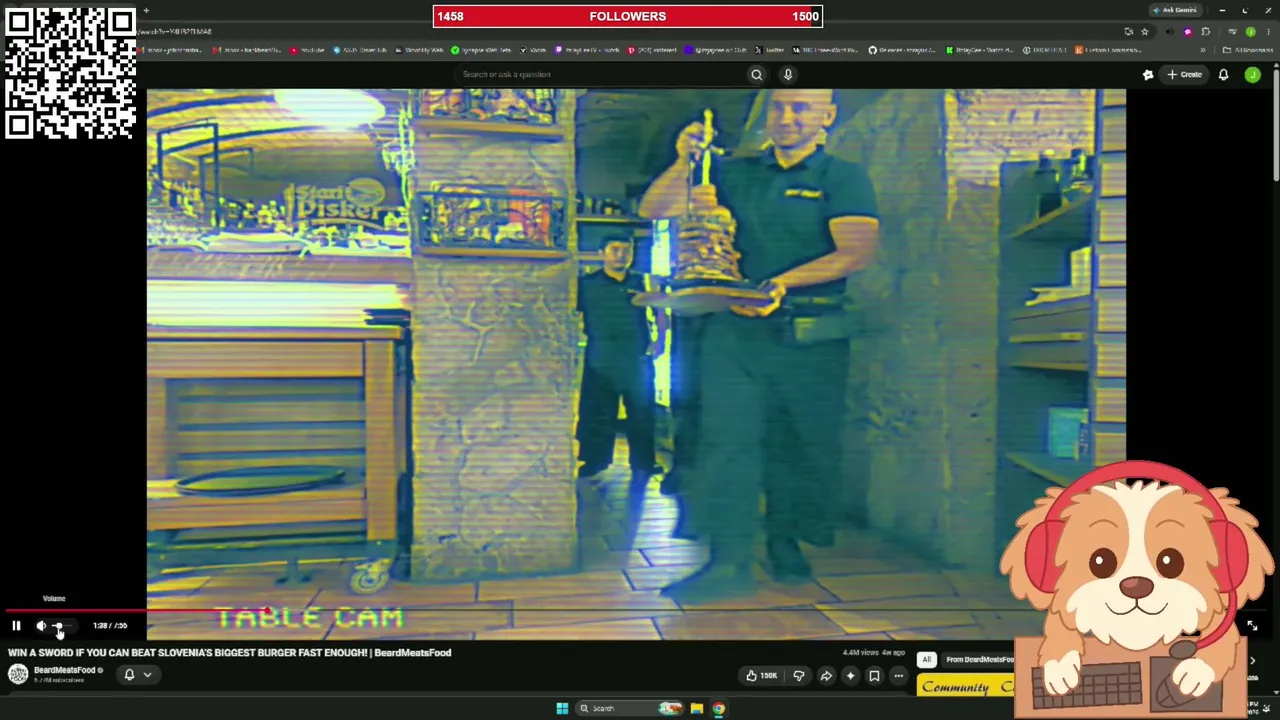1280x720 pixels.
Task: Click Ask Gemini in Chrome title bar
Action: [x=1174, y=10]
